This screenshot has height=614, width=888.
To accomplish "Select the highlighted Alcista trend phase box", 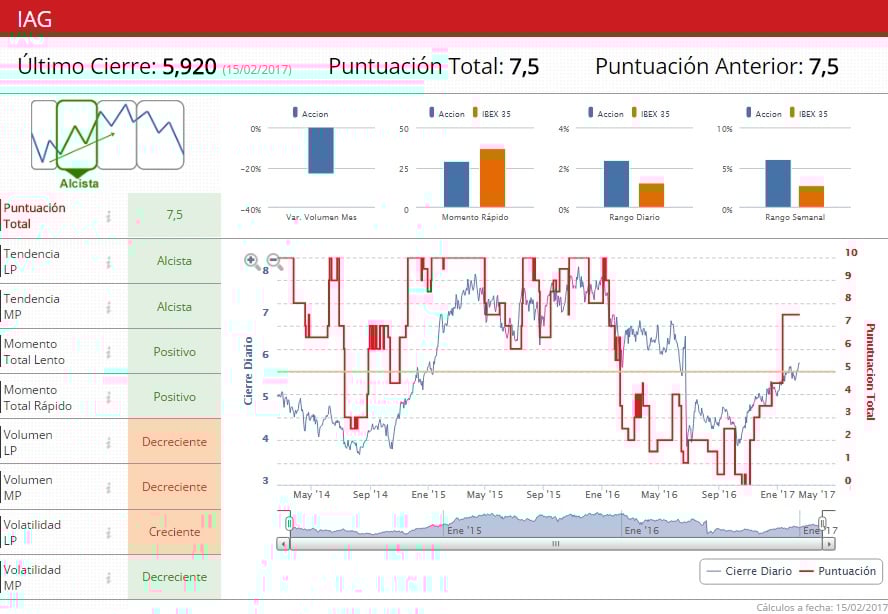I will (x=77, y=135).
